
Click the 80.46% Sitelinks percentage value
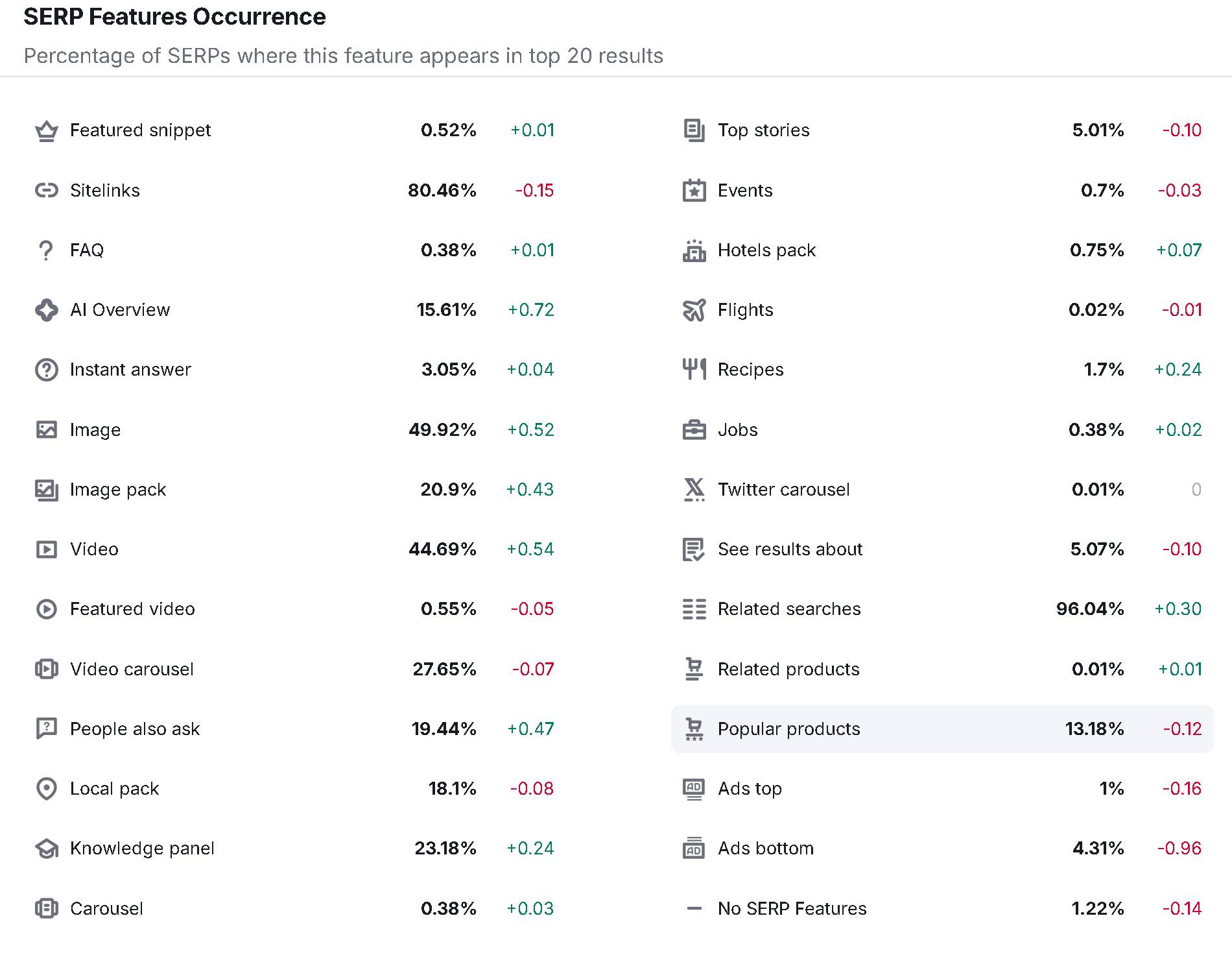[442, 191]
